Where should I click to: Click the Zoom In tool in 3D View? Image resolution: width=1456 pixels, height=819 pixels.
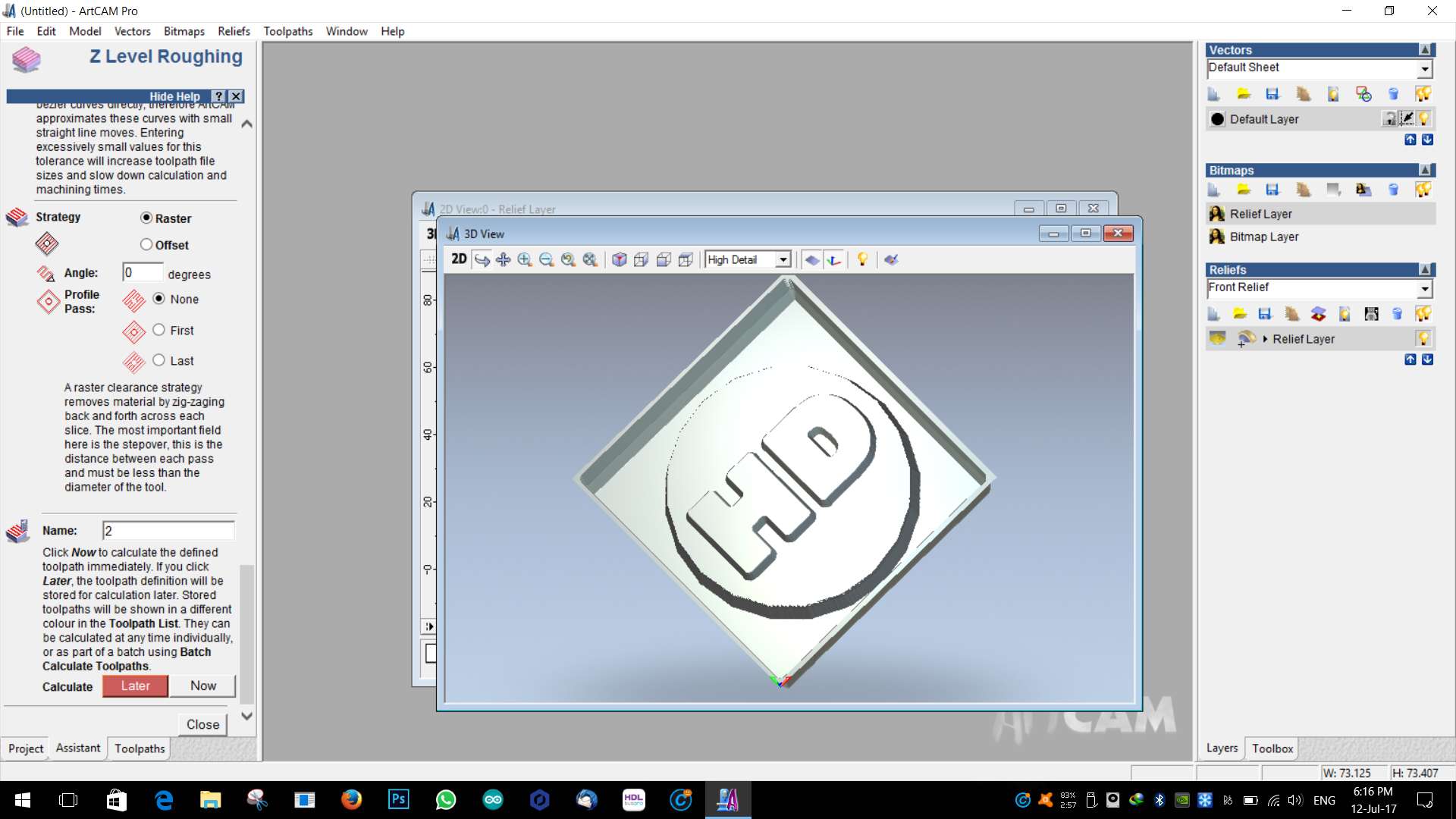(524, 259)
